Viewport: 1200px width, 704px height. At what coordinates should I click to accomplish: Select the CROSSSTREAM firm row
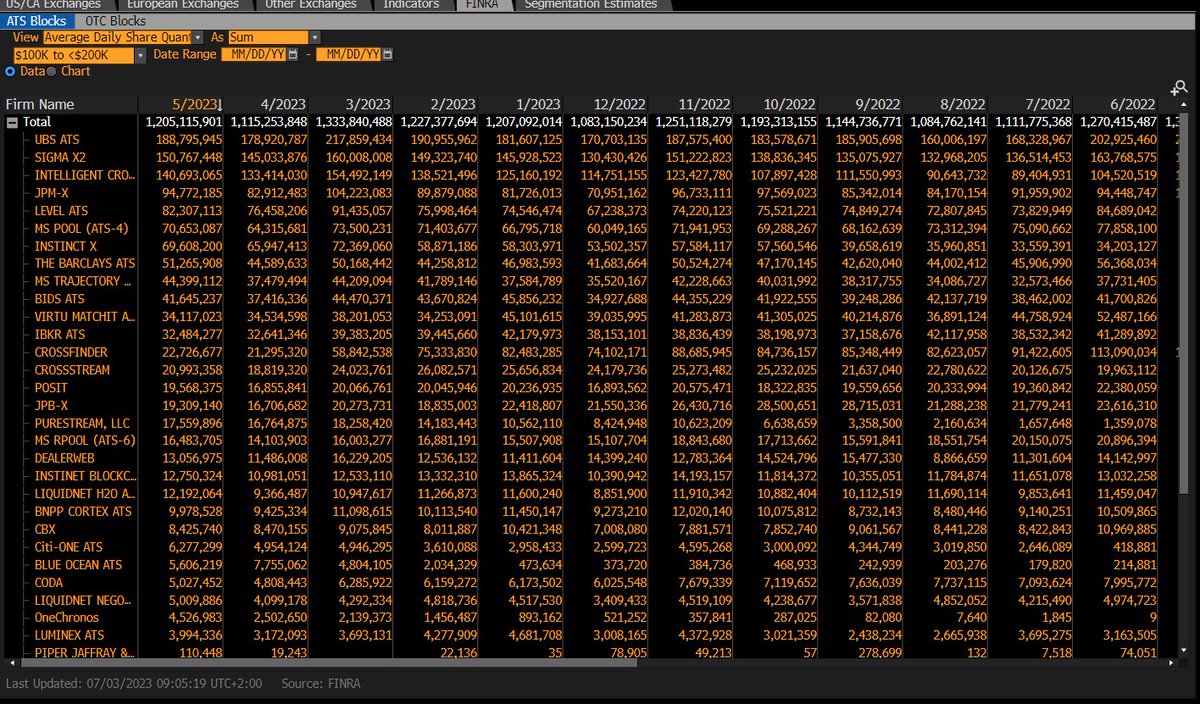(72, 370)
